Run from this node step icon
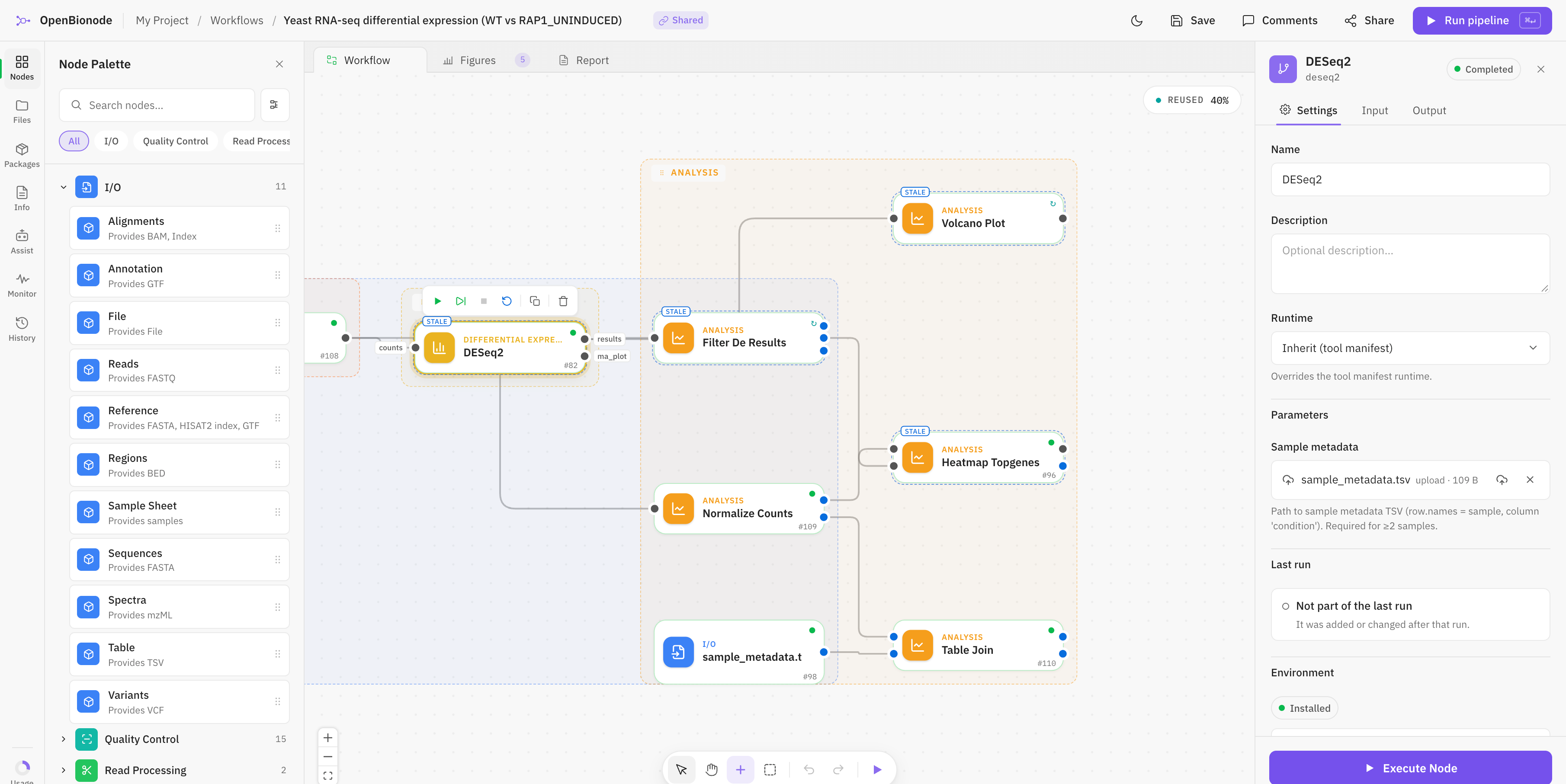The height and width of the screenshot is (784, 1566). point(460,301)
